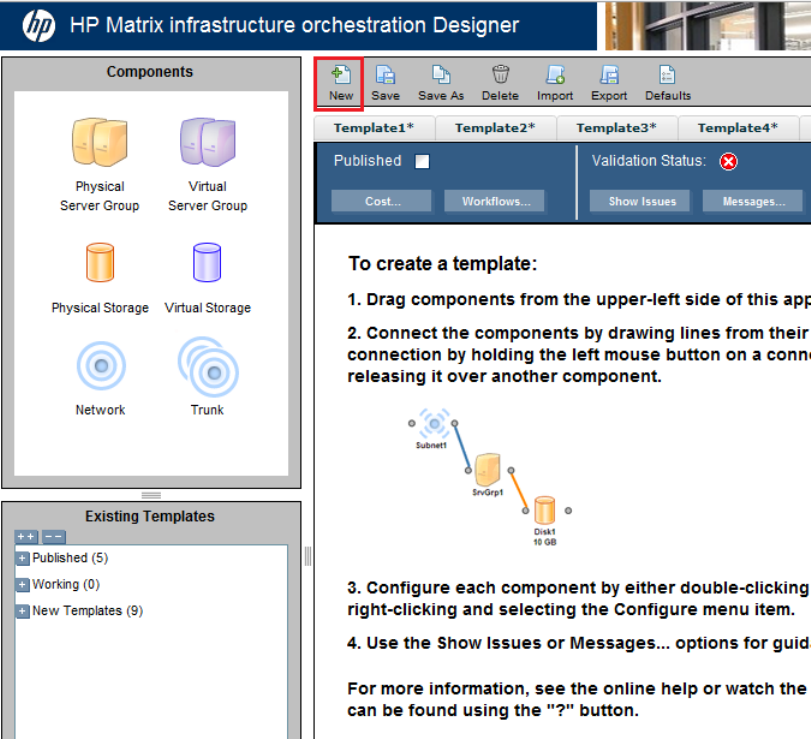Click the Save As toolbar icon

(440, 76)
